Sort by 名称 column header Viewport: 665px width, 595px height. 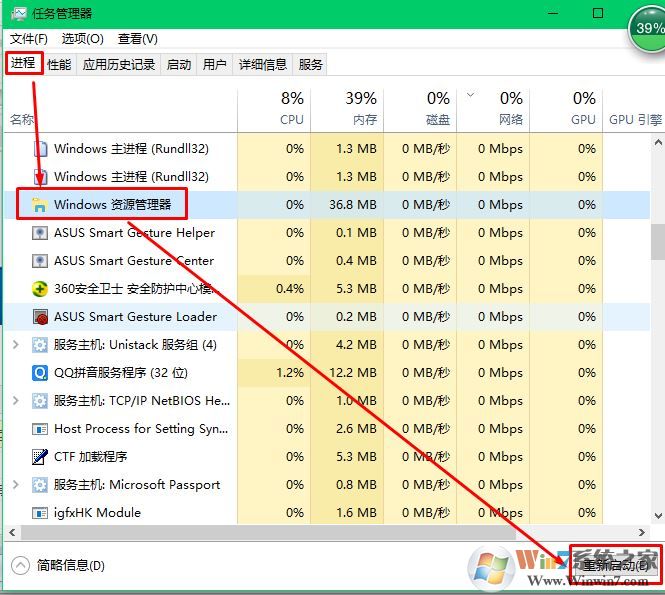(x=121, y=109)
